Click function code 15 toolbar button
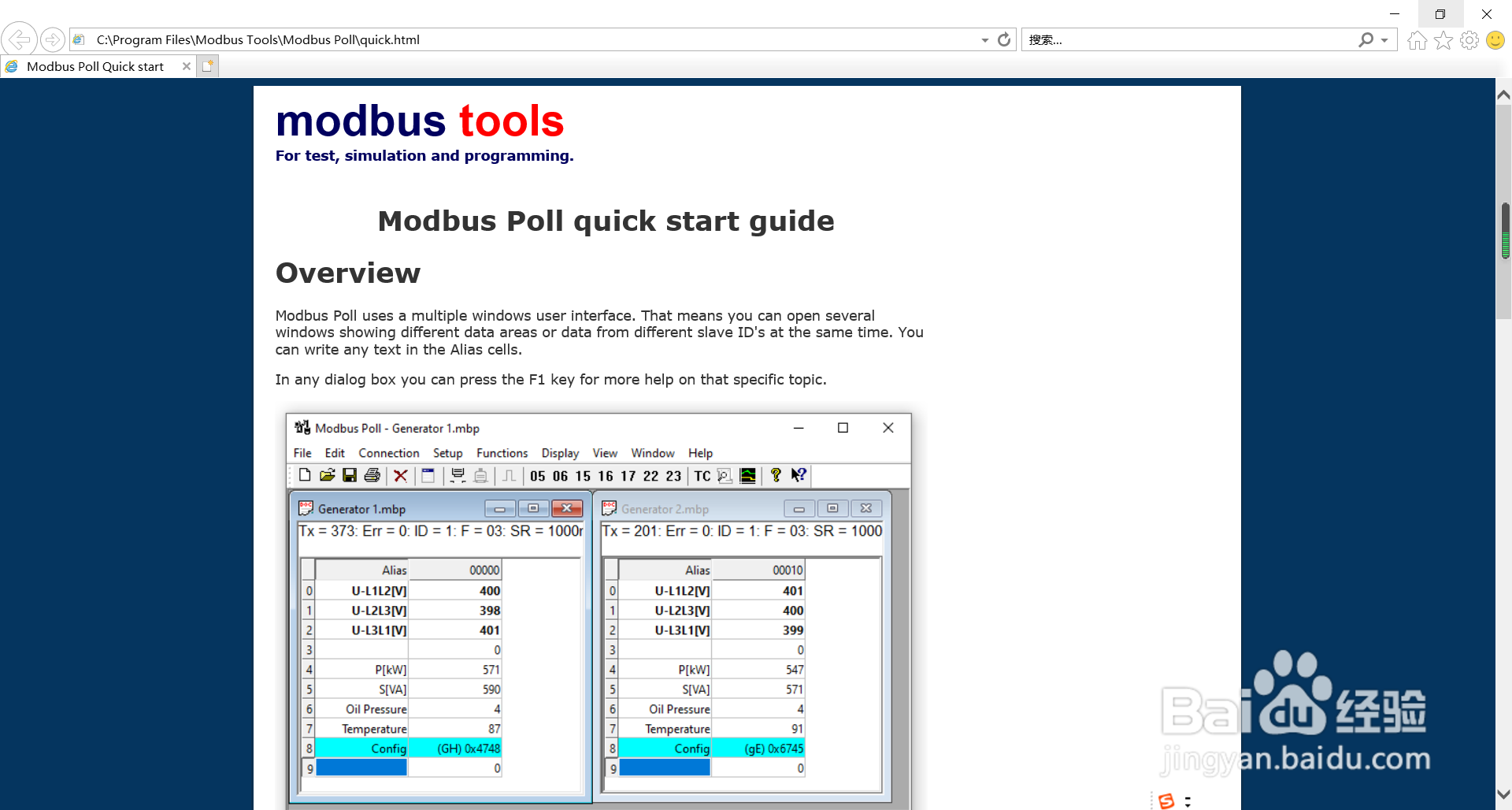 [x=583, y=476]
